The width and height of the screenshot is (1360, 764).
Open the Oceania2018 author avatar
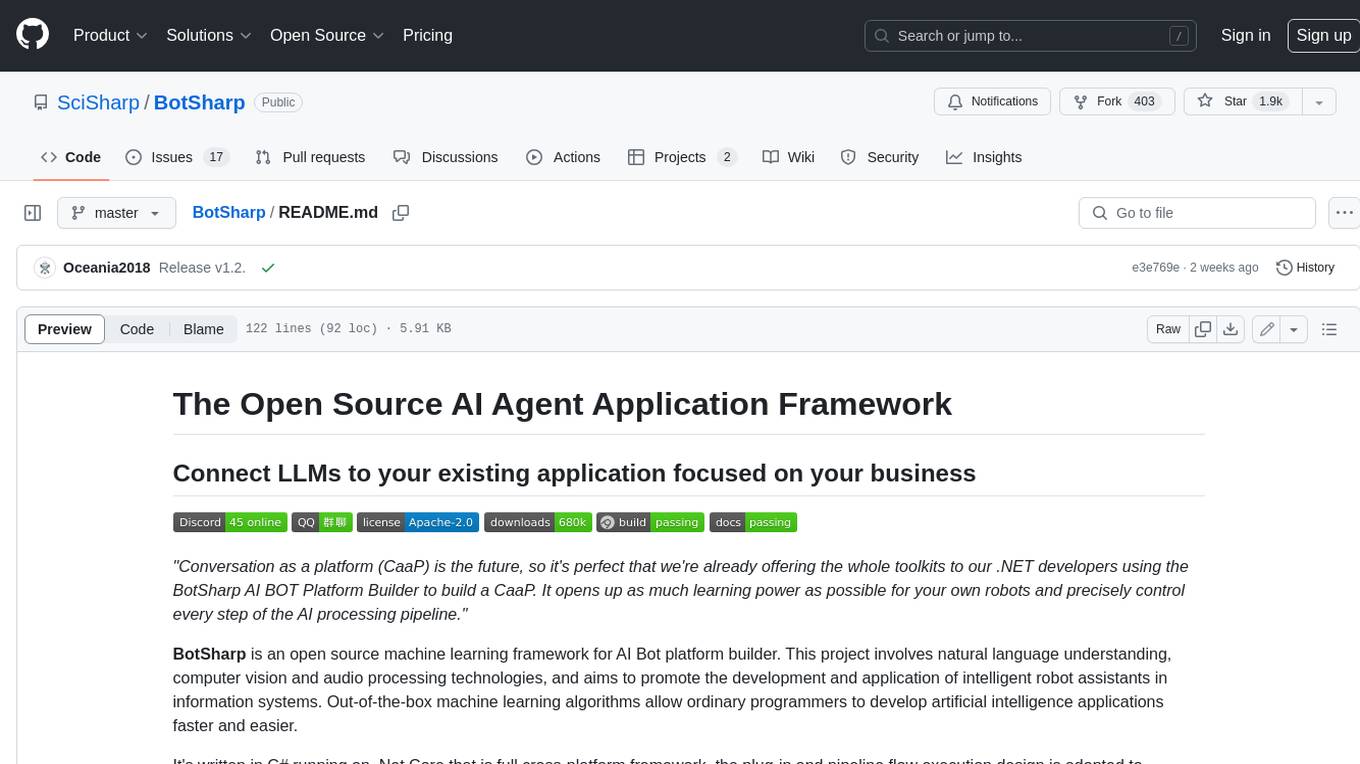[44, 268]
